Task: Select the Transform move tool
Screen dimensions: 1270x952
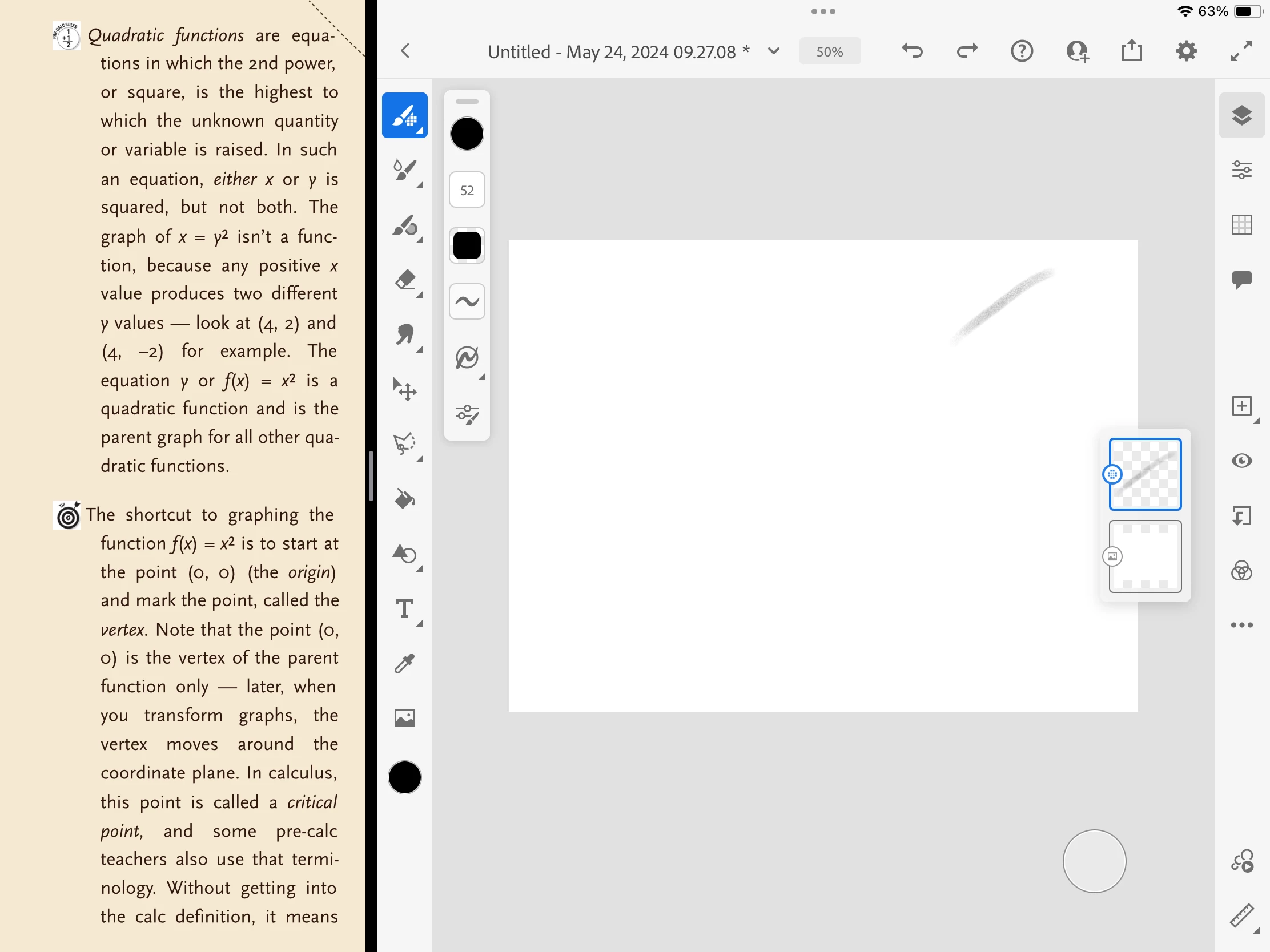Action: [x=404, y=390]
